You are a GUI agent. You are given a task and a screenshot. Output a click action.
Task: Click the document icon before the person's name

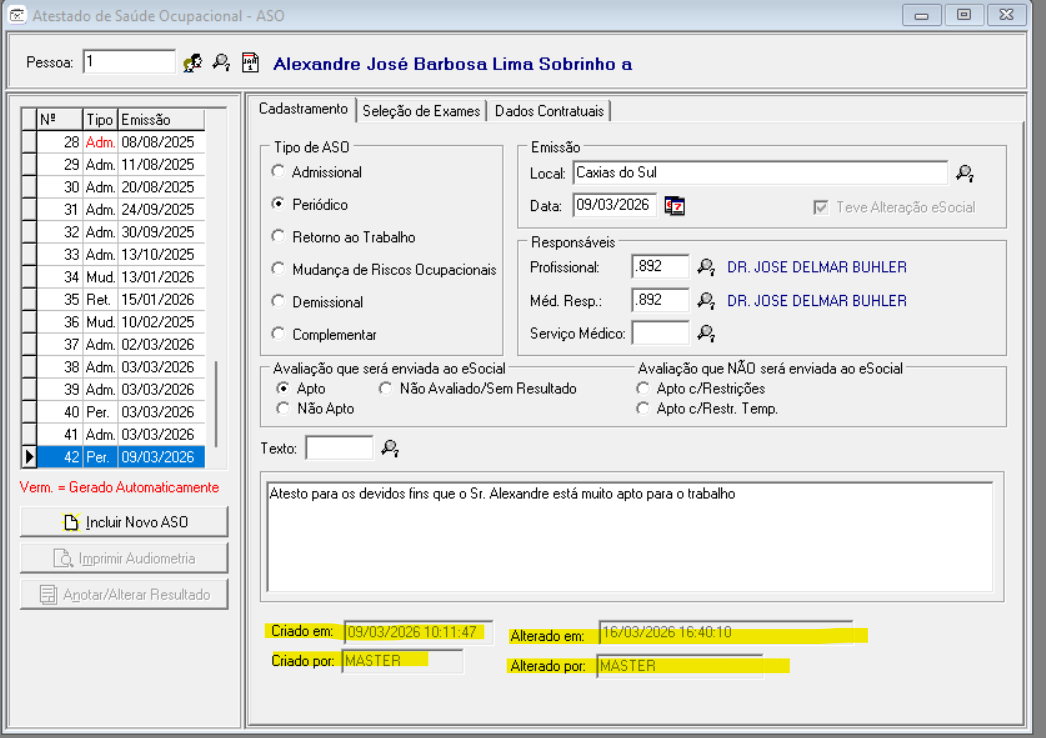click(x=250, y=63)
